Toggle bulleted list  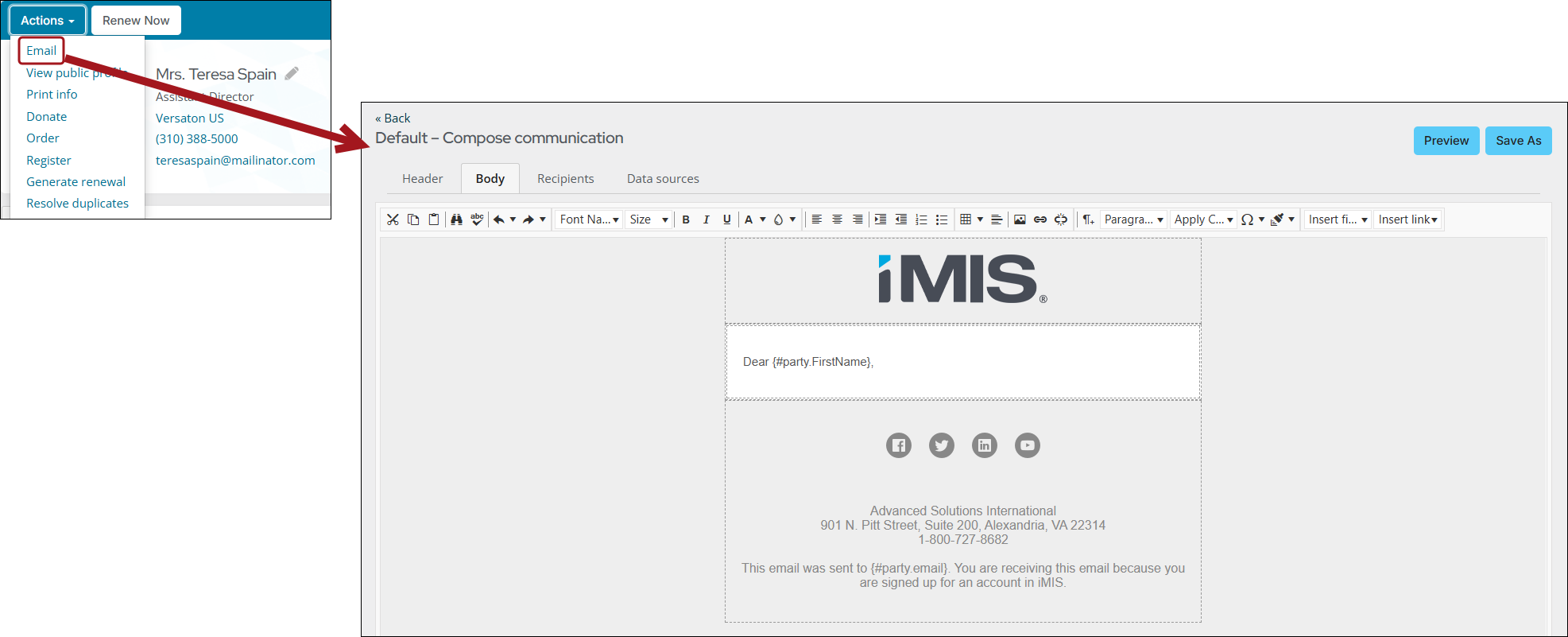click(x=942, y=219)
